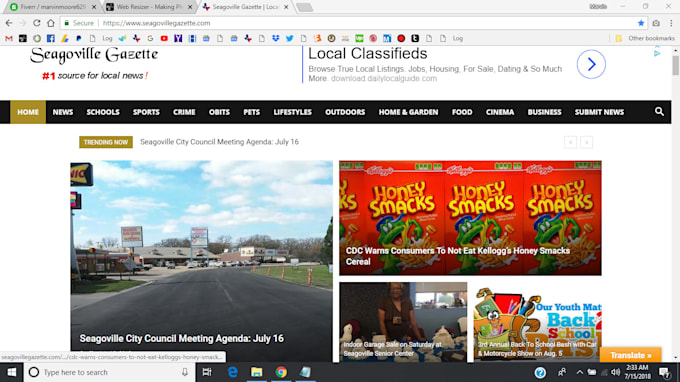Open the CRIME section
The height and width of the screenshot is (382, 680).
tap(184, 112)
